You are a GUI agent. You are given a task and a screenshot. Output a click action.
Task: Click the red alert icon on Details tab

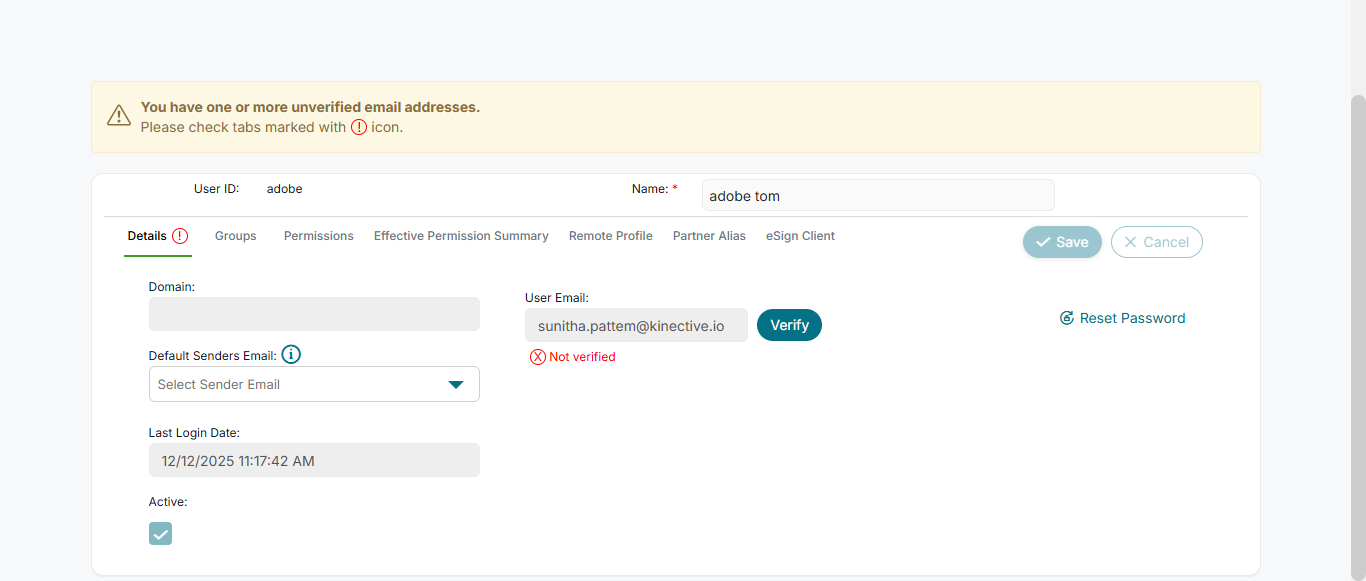pos(180,236)
